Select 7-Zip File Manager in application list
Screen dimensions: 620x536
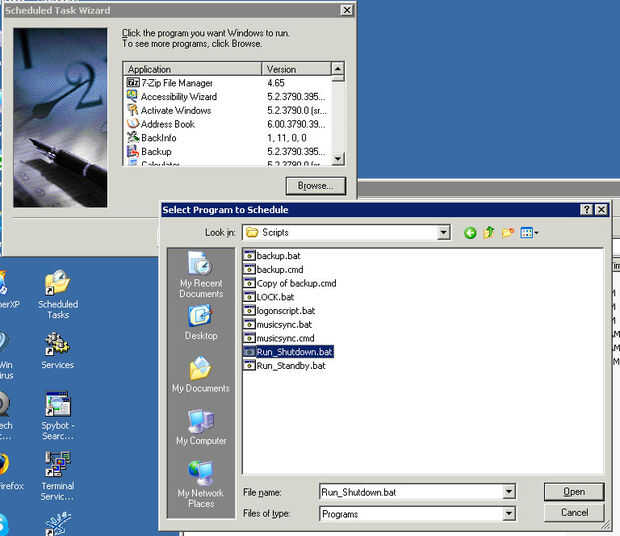pyautogui.click(x=170, y=83)
